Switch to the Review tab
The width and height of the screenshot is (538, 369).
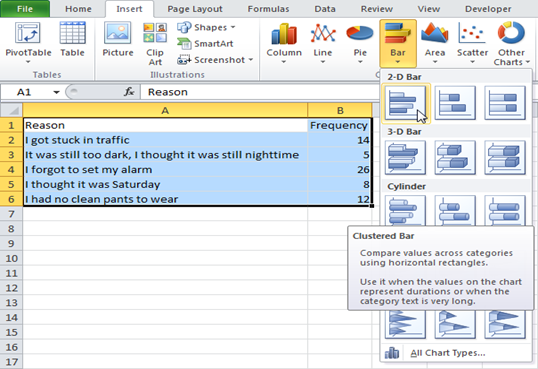[376, 9]
